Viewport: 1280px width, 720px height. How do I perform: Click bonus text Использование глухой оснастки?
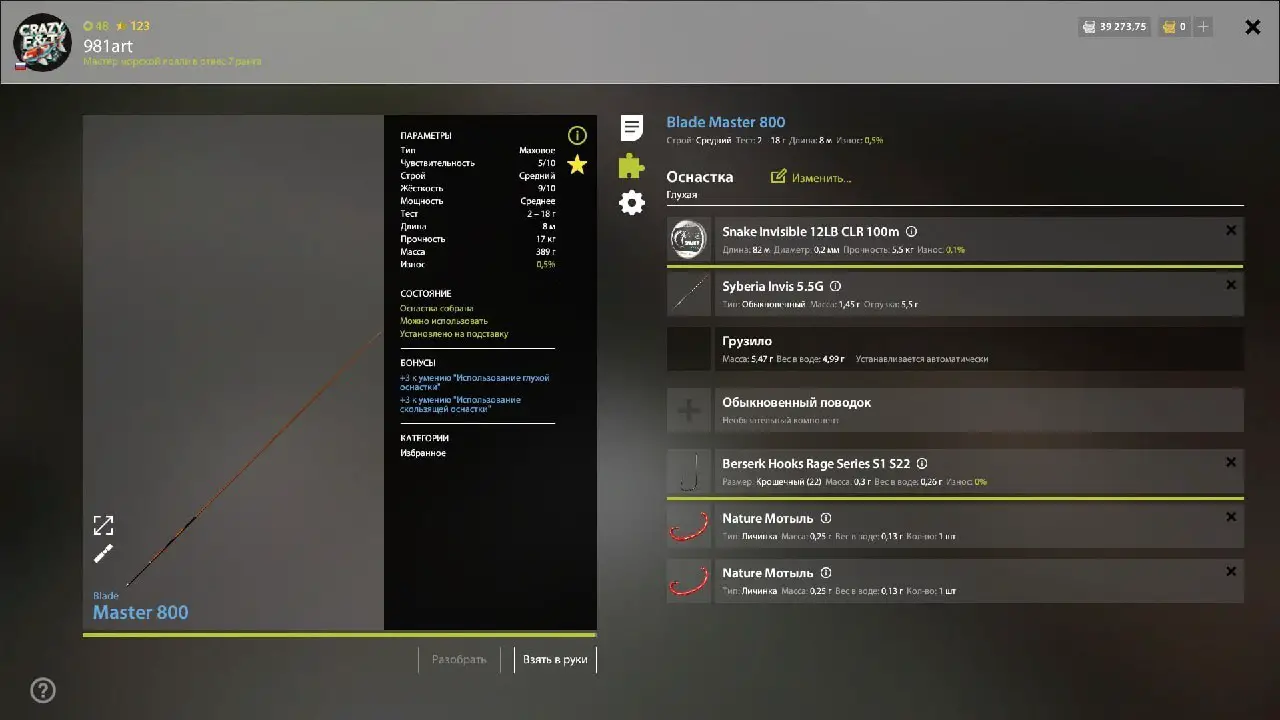coord(475,382)
